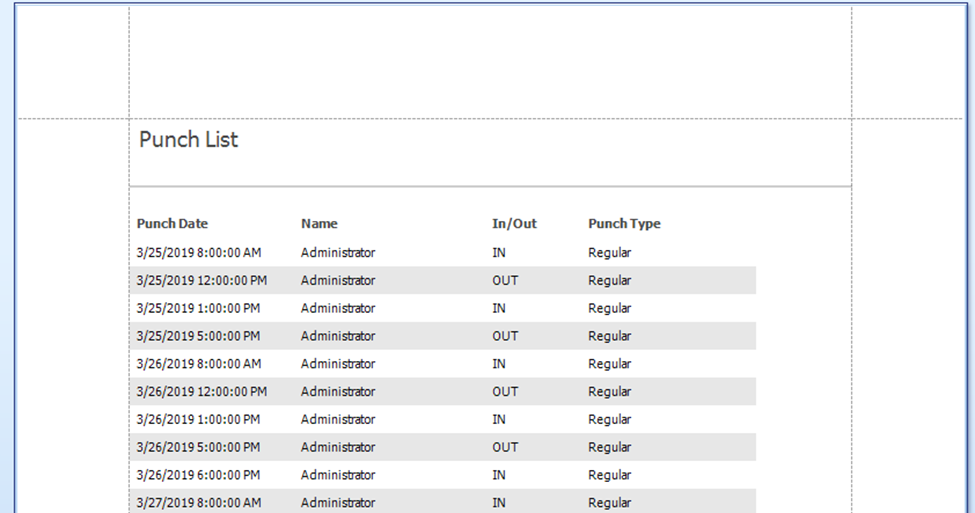The height and width of the screenshot is (513, 975).
Task: Select the 3/27/2019 8:00:00 AM date cell
Action: point(199,502)
